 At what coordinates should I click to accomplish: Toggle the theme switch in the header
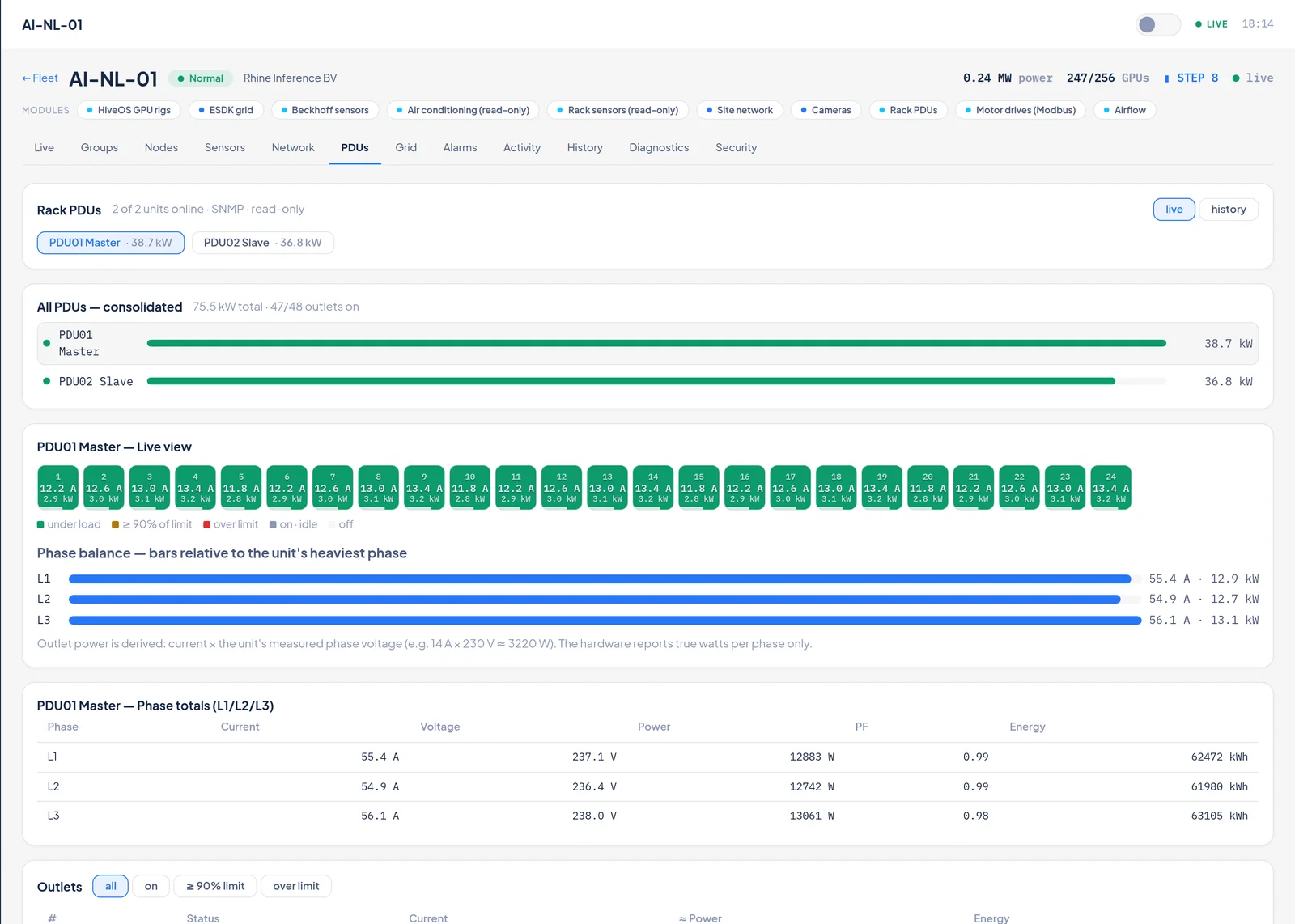pos(1158,24)
